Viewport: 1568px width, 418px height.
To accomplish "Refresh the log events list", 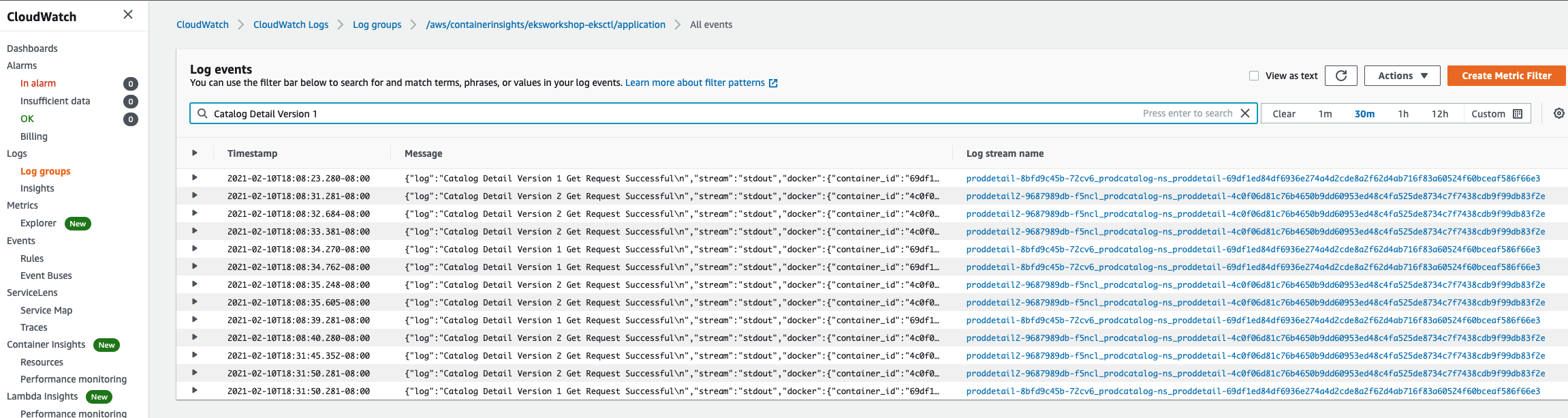I will [x=1341, y=76].
